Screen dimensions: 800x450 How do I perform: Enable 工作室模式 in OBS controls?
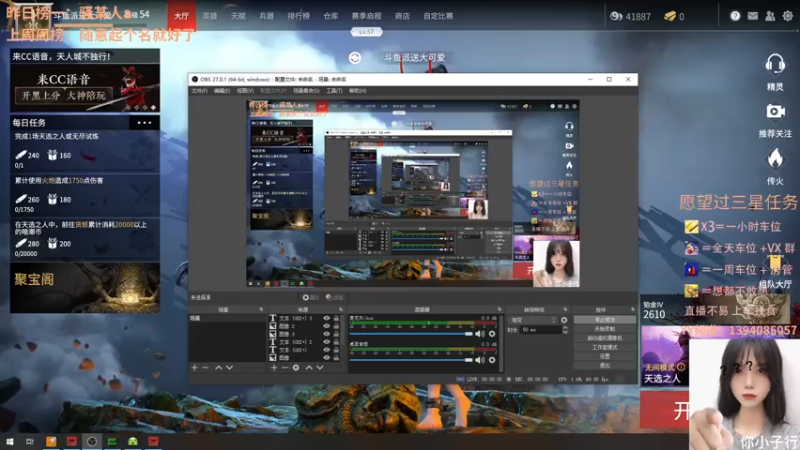pyautogui.click(x=605, y=347)
